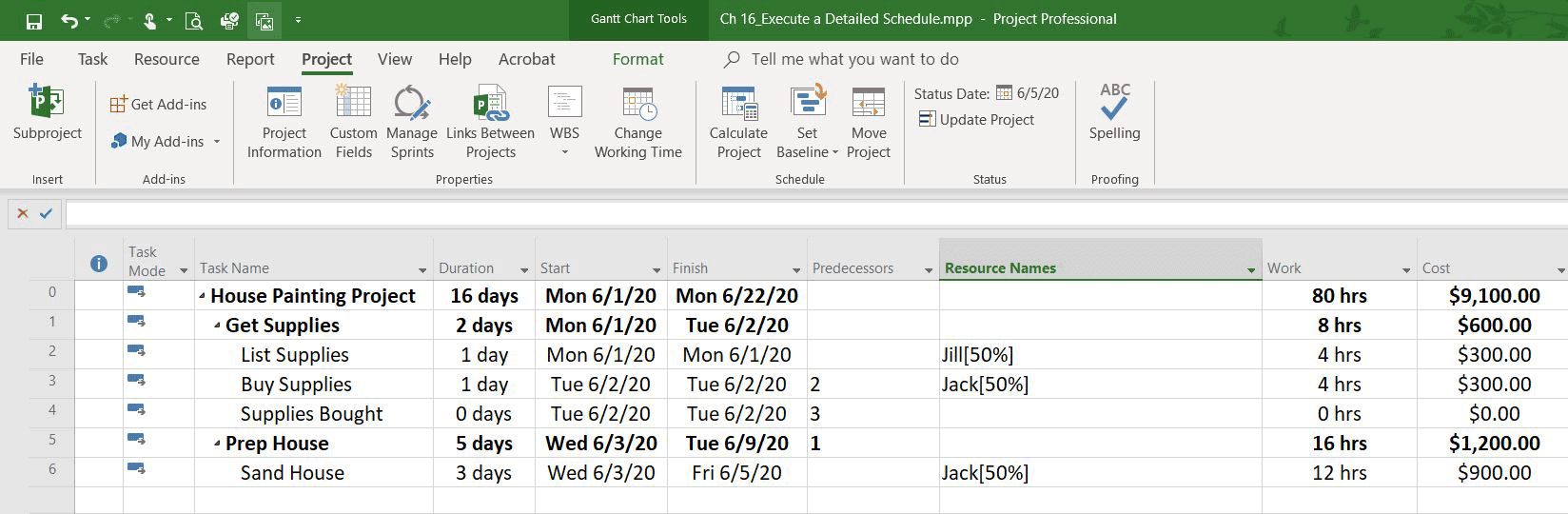1568x514 pixels.
Task: Open the WBS dropdown menu
Action: (564, 122)
